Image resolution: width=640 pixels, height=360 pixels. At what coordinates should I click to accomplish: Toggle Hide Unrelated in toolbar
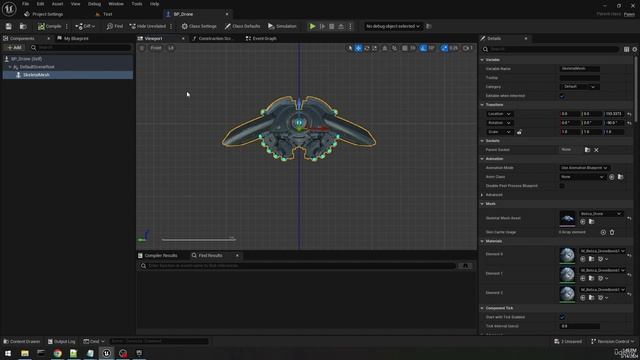tap(147, 26)
